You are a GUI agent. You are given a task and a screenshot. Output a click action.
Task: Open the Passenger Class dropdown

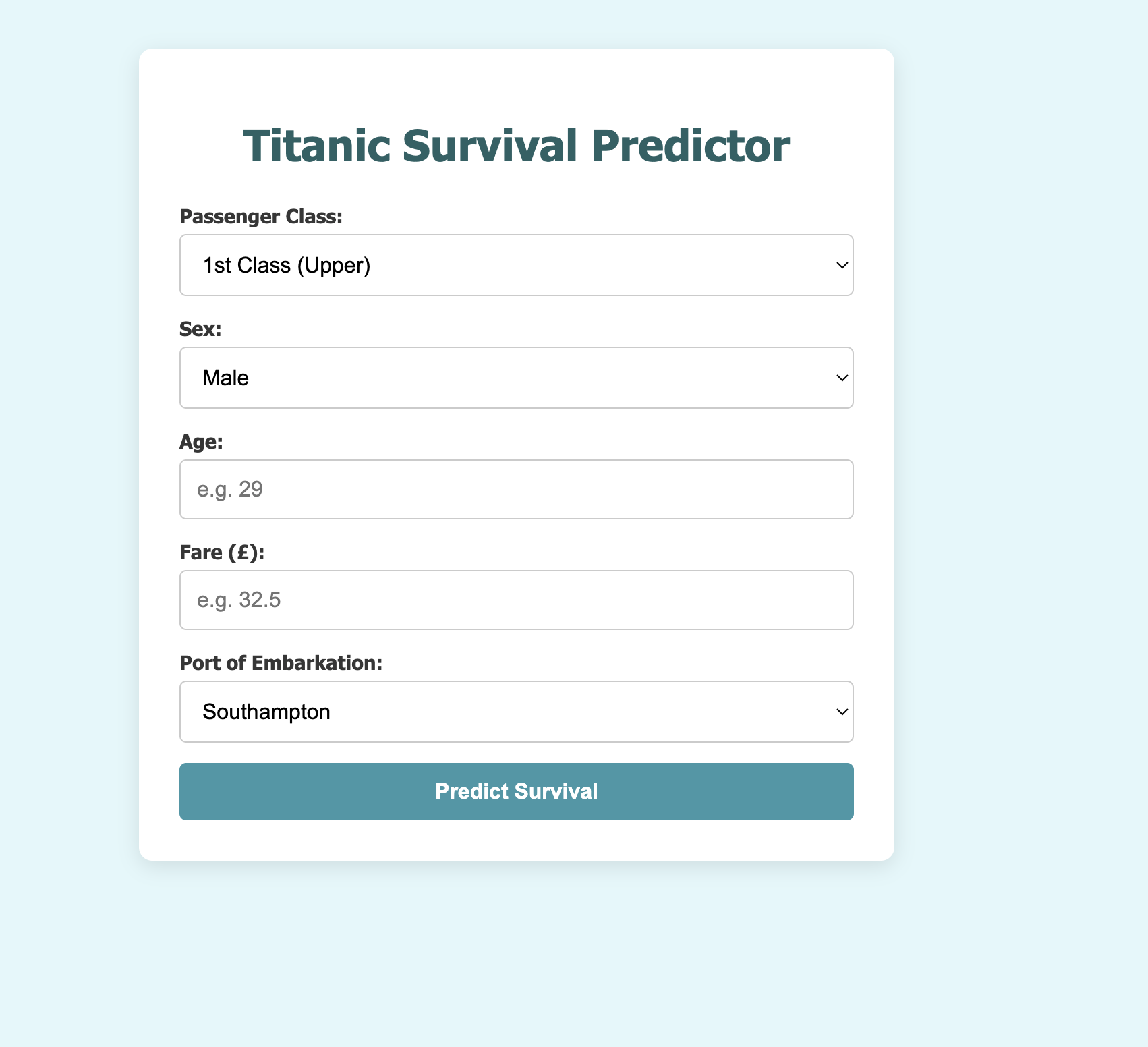(x=516, y=265)
